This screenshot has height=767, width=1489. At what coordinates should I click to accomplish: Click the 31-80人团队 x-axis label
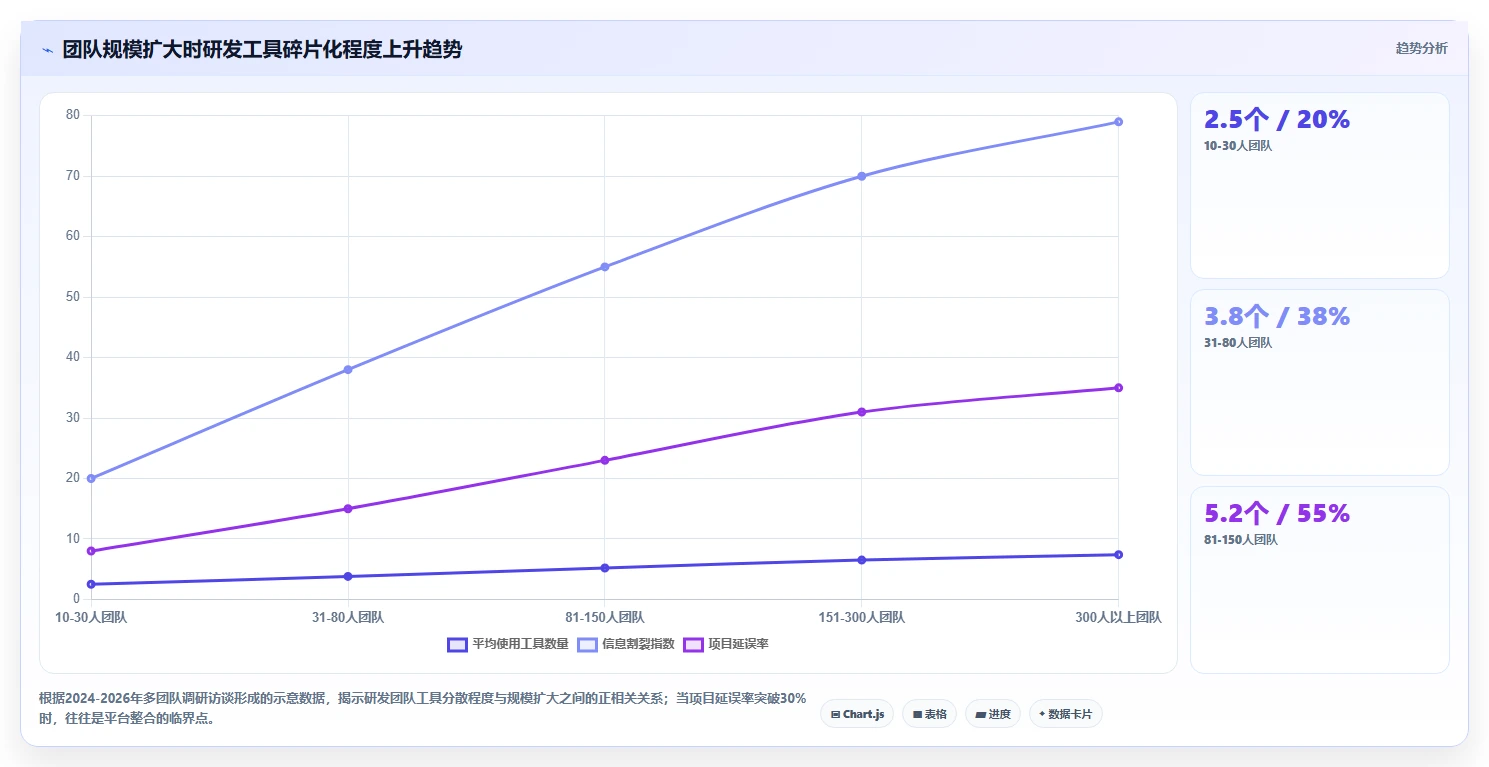click(x=348, y=618)
